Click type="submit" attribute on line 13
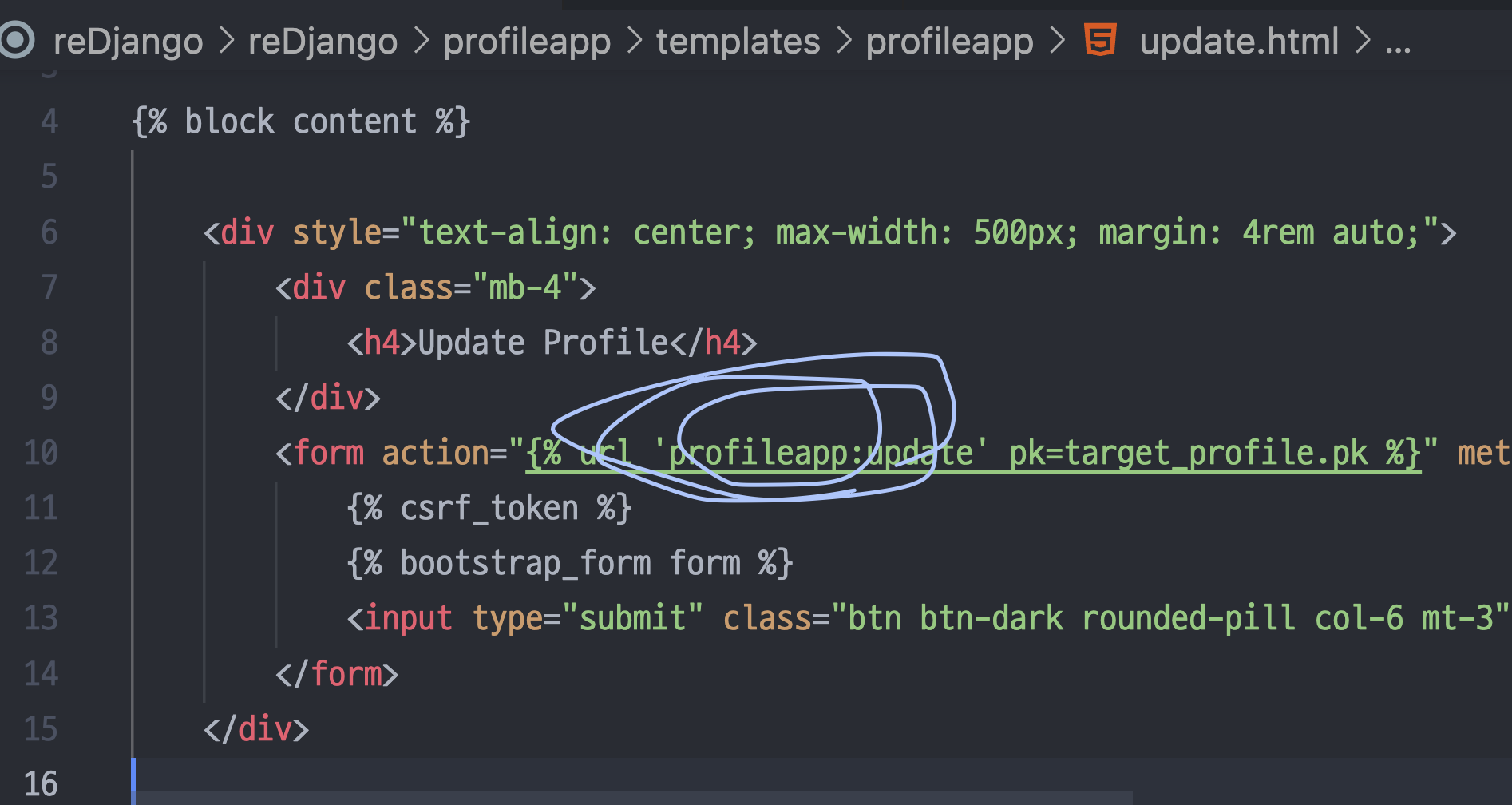This screenshot has height=805, width=1512. click(588, 619)
